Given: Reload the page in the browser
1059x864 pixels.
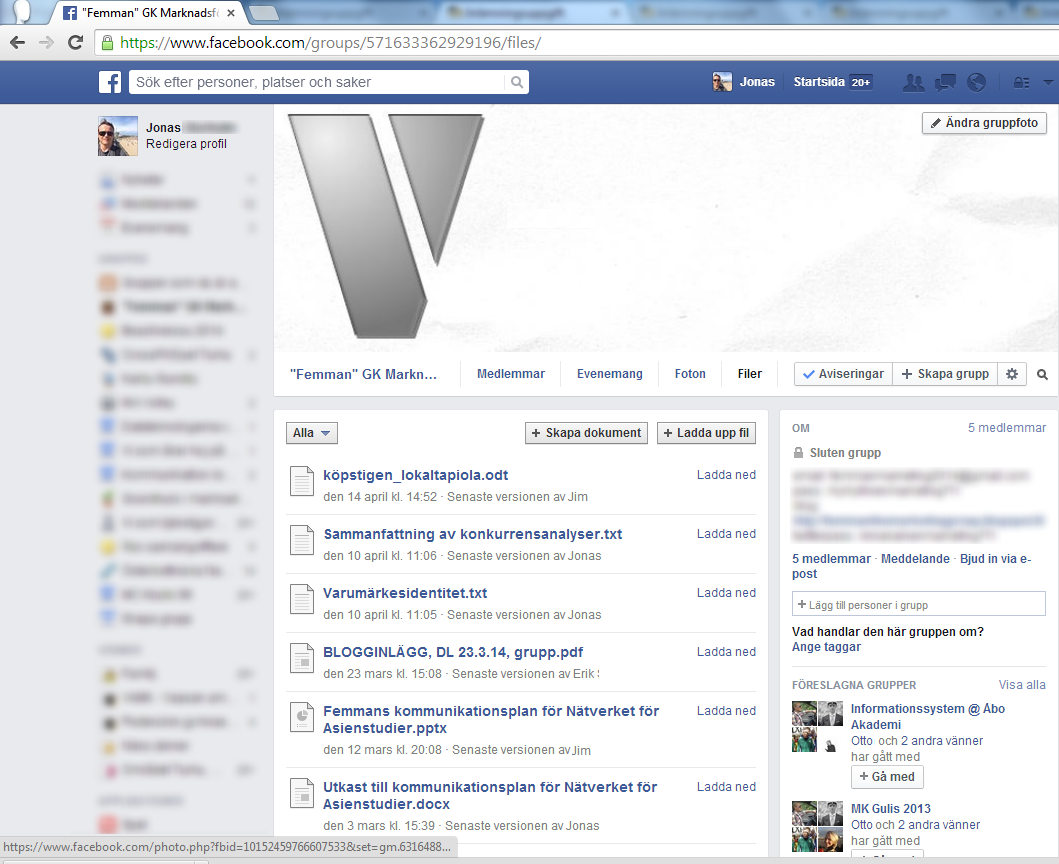Looking at the screenshot, I should (x=76, y=43).
